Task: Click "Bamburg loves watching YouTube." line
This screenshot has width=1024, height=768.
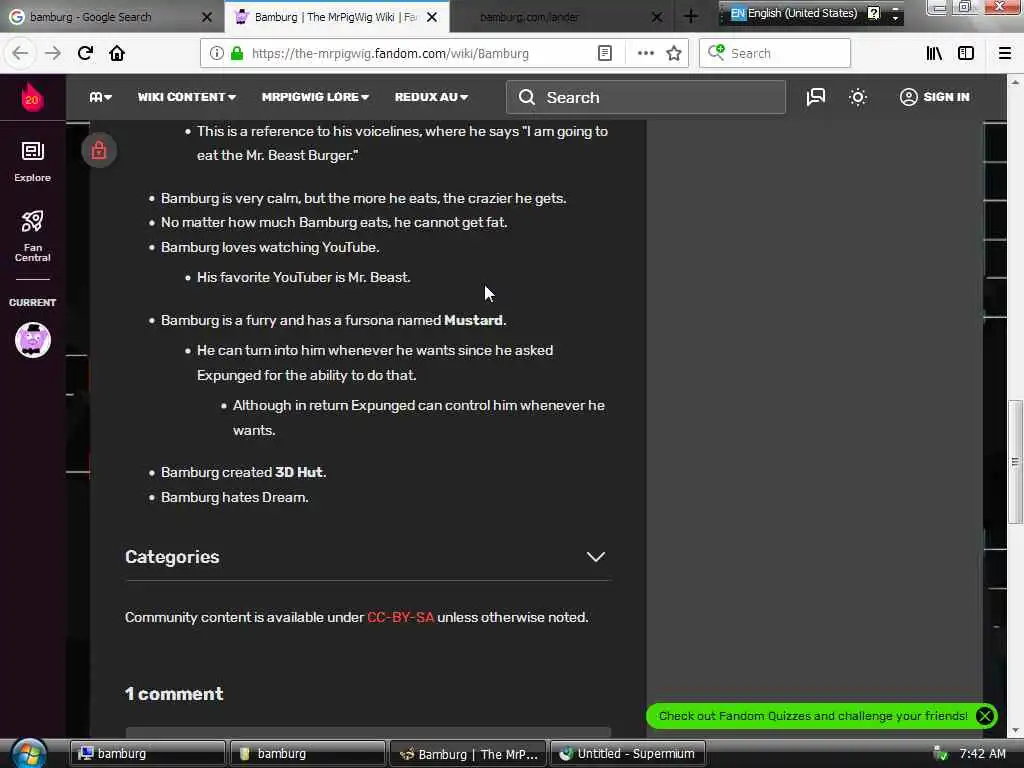Action: 270,248
